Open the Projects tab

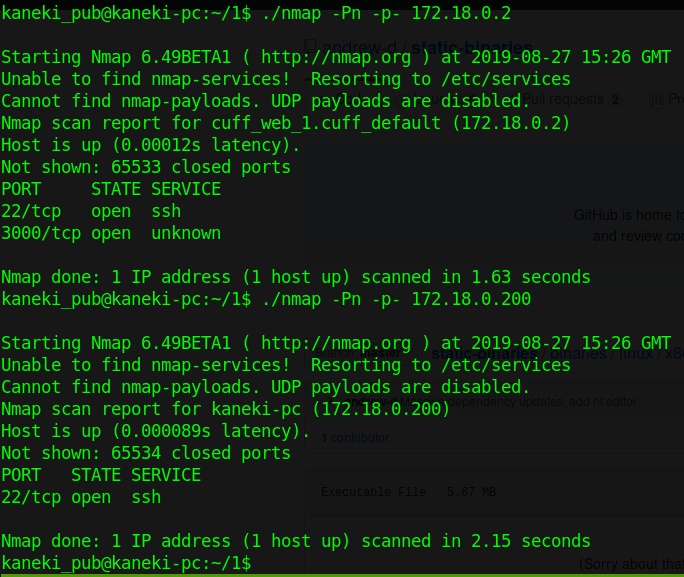(675, 99)
